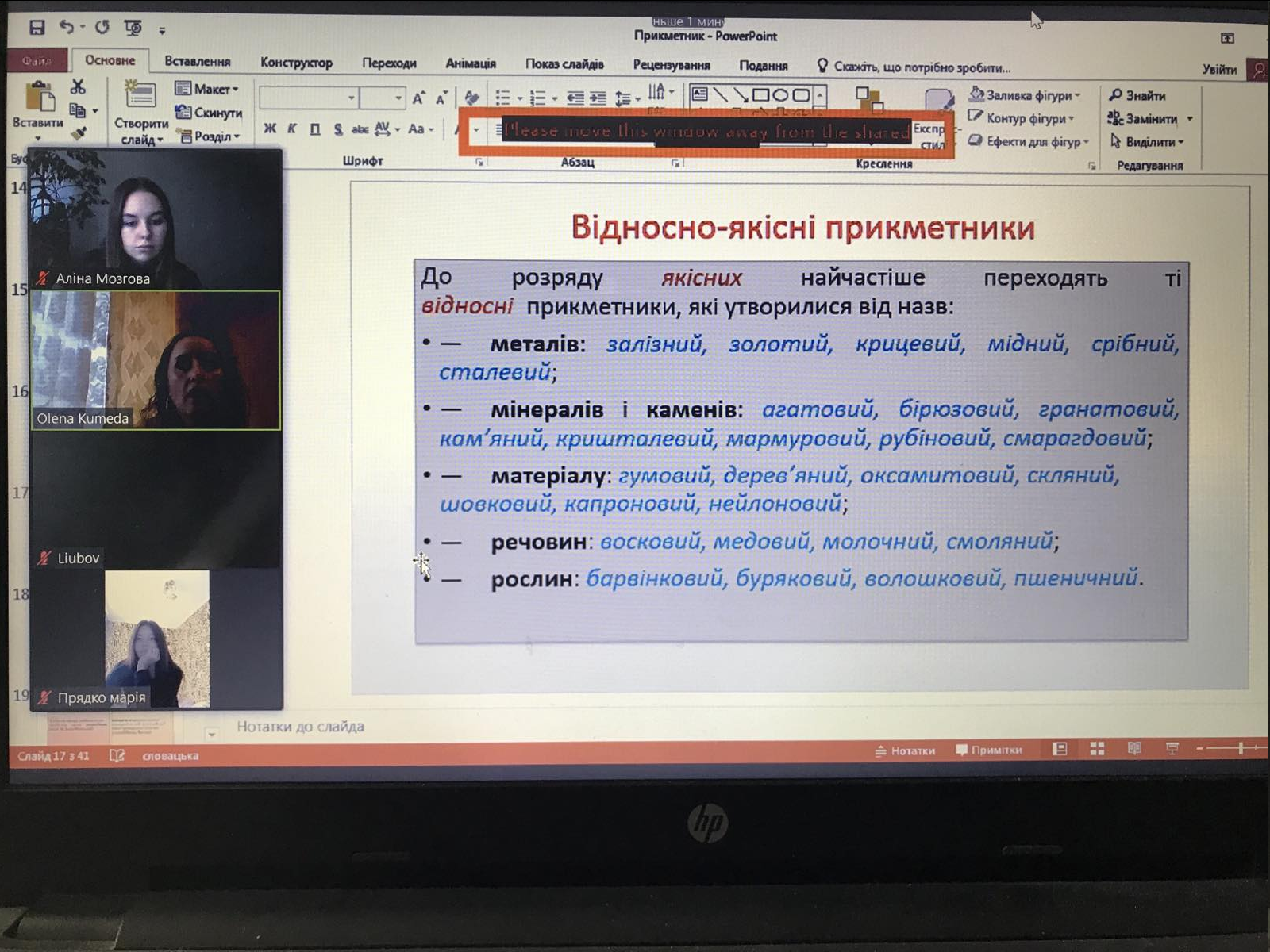Start slideshow from status bar icon
The height and width of the screenshot is (952, 1270).
tap(1172, 749)
